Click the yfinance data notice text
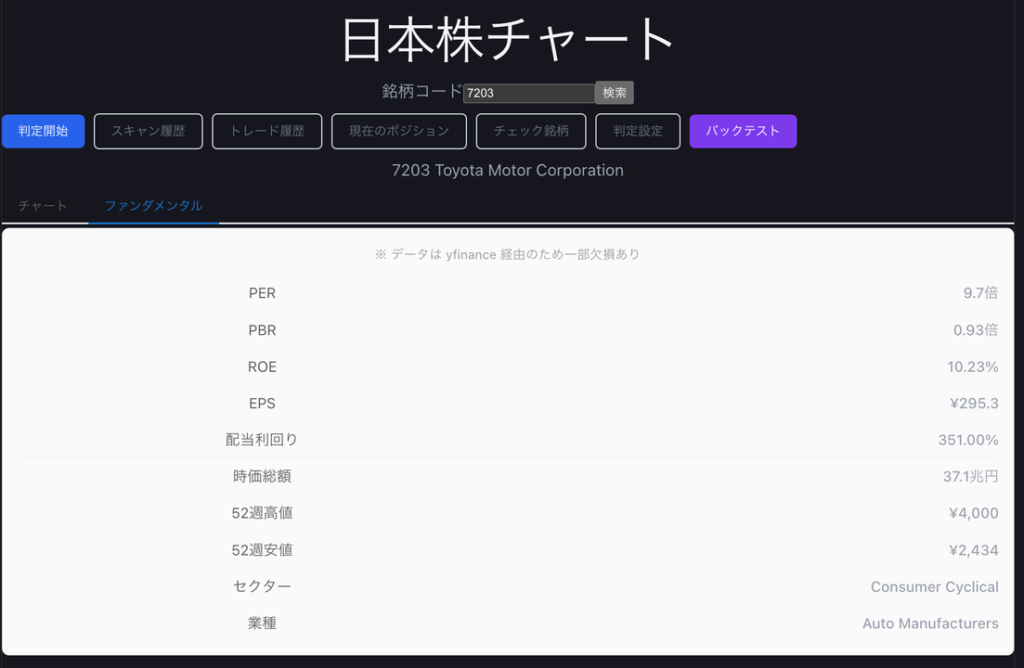 (x=507, y=254)
